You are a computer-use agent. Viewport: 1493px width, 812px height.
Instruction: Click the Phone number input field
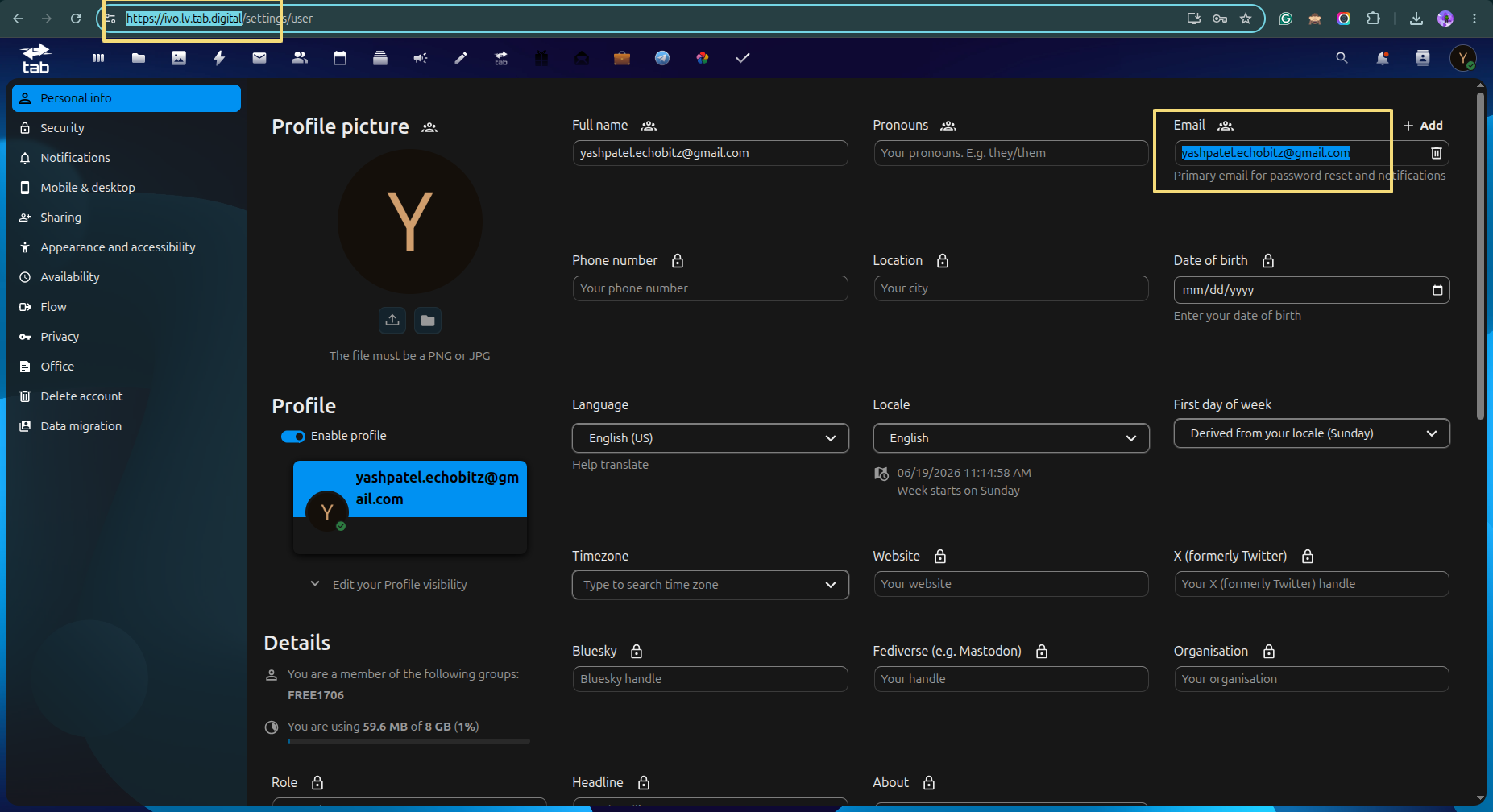click(711, 288)
